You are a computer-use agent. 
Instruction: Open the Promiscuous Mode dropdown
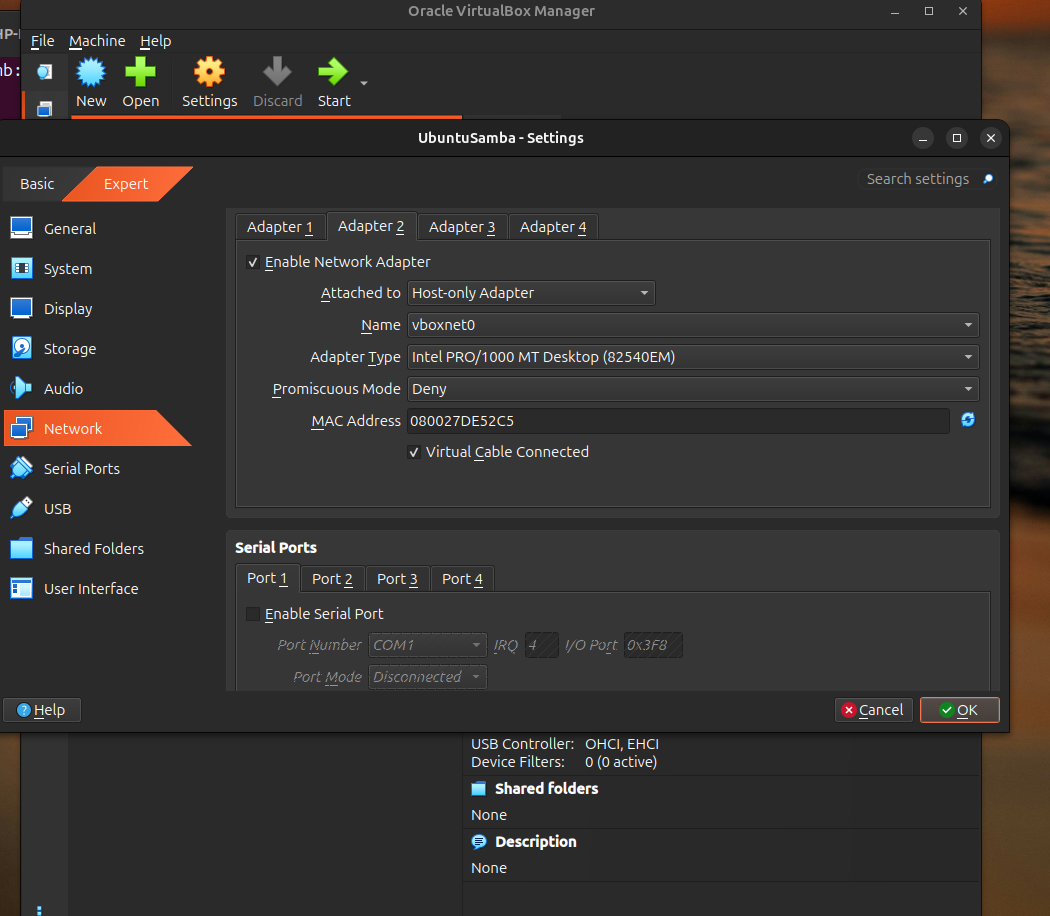[692, 389]
